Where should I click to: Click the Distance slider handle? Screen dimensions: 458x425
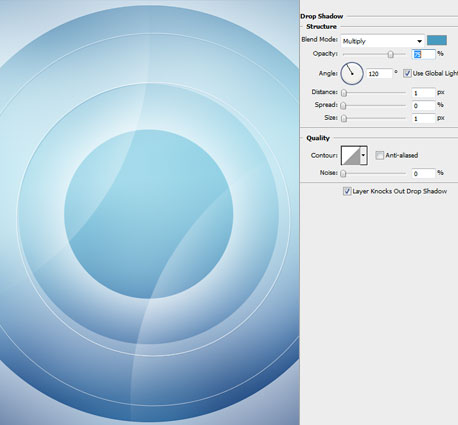[x=344, y=93]
